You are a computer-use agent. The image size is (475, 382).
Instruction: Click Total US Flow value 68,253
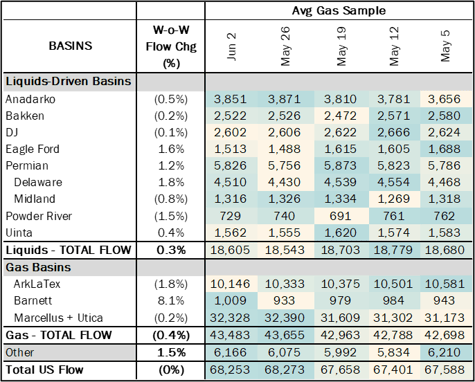pos(230,370)
